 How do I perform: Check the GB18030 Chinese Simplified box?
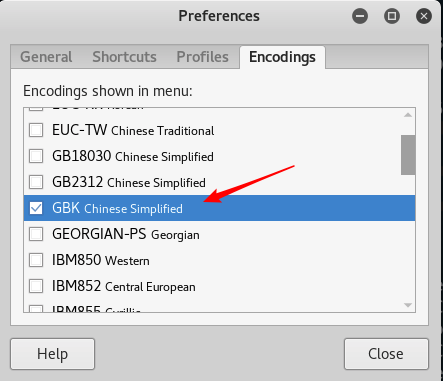[x=36, y=156]
